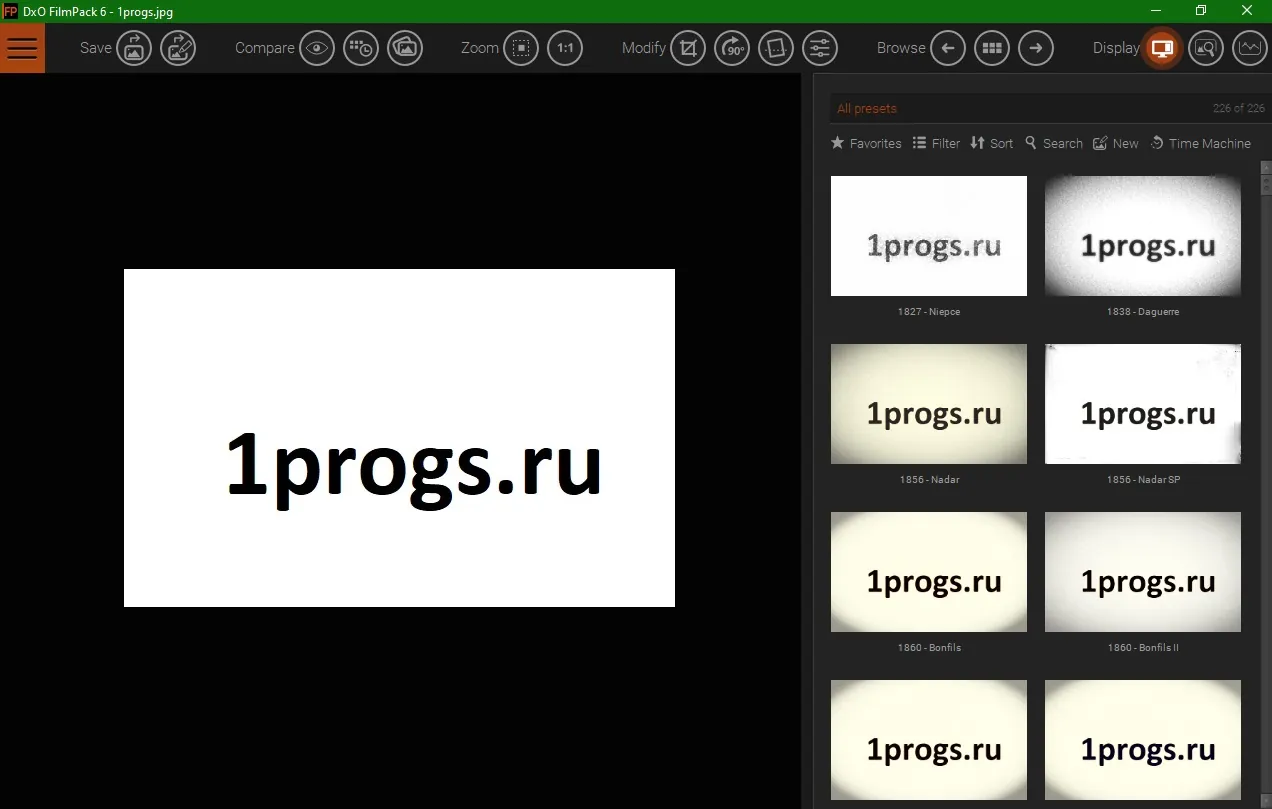The width and height of the screenshot is (1272, 809).
Task: Open the horizon straighten tool
Action: 776,48
